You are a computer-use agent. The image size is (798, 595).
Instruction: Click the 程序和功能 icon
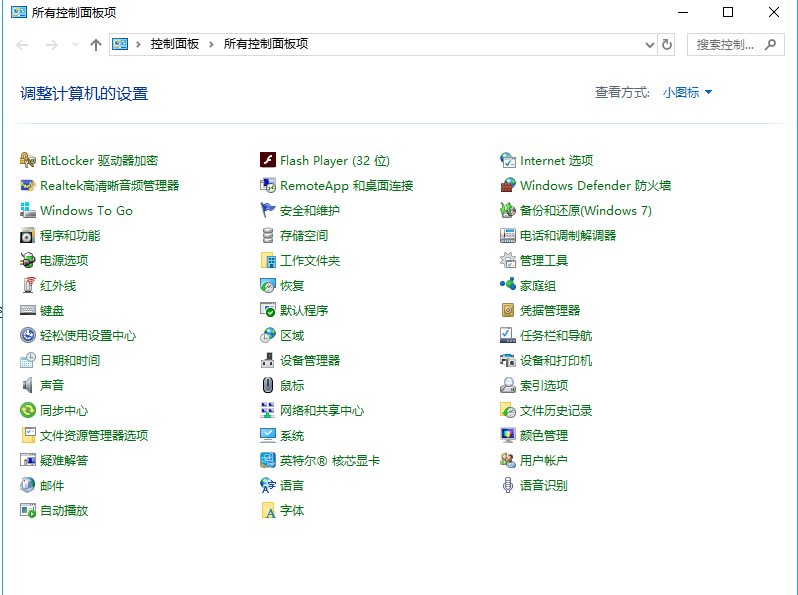pos(27,235)
